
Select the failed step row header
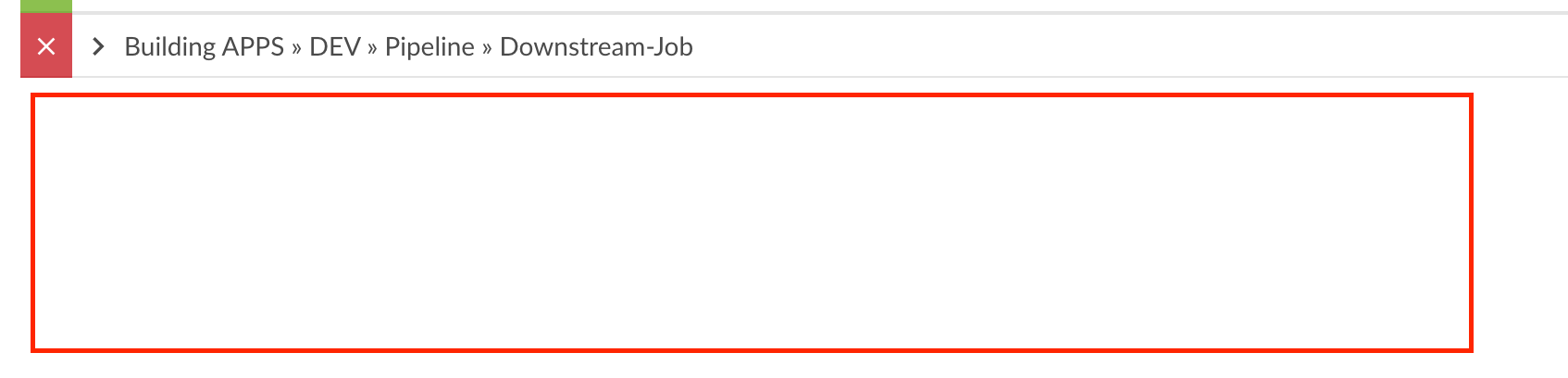click(794, 46)
